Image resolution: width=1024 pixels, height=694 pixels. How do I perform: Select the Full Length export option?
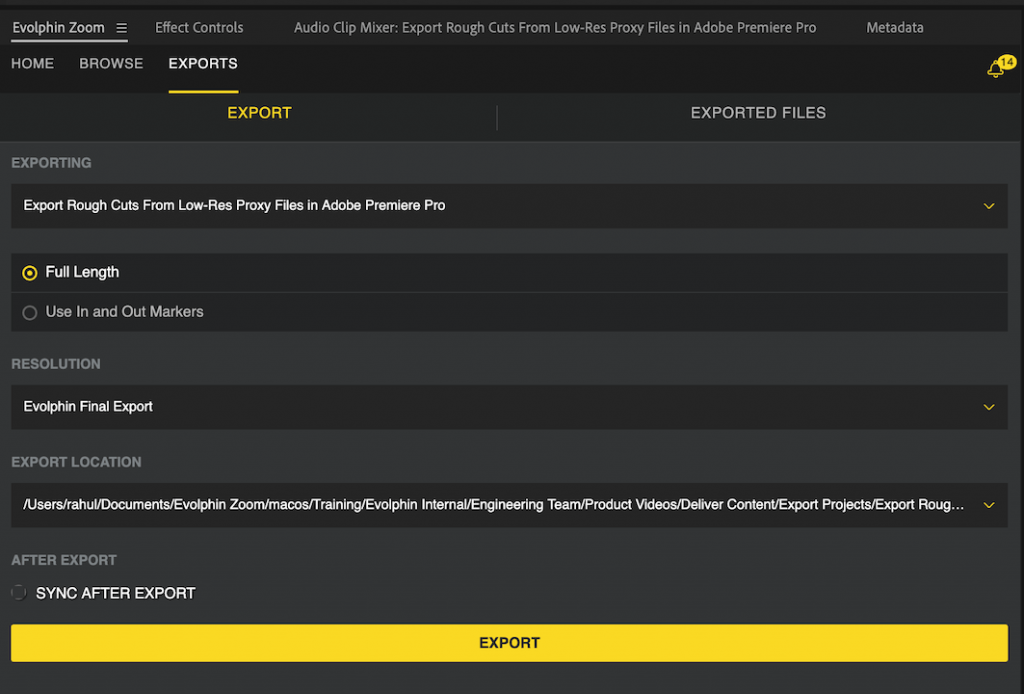click(x=30, y=272)
